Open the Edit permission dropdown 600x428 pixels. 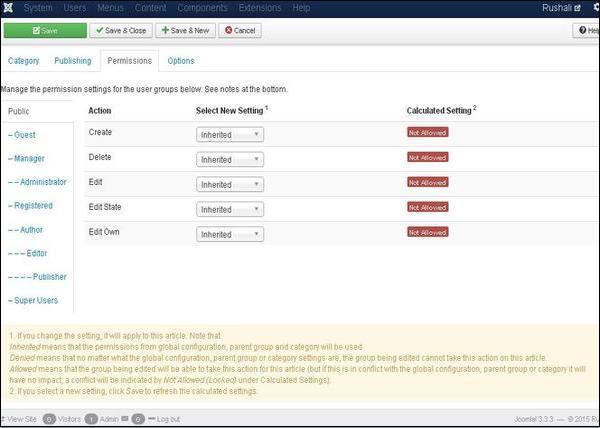coord(230,184)
